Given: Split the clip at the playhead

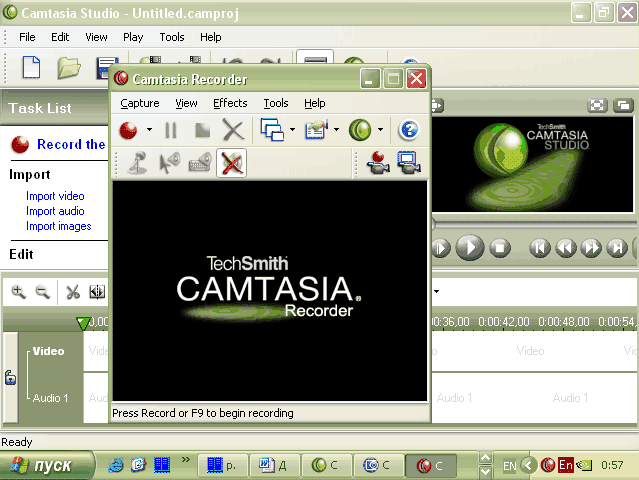Looking at the screenshot, I should pos(97,292).
